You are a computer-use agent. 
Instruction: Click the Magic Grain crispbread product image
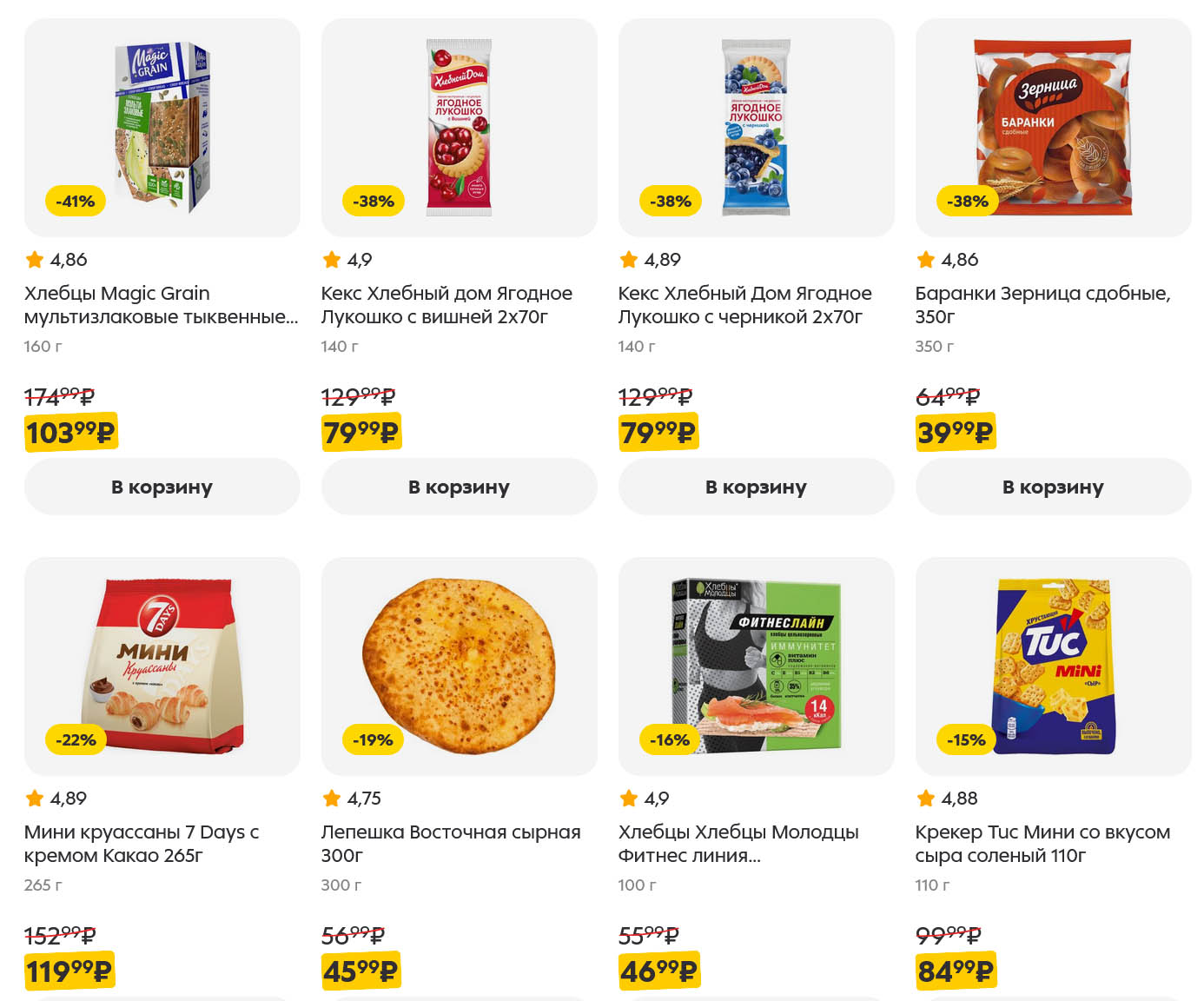pyautogui.click(x=162, y=127)
